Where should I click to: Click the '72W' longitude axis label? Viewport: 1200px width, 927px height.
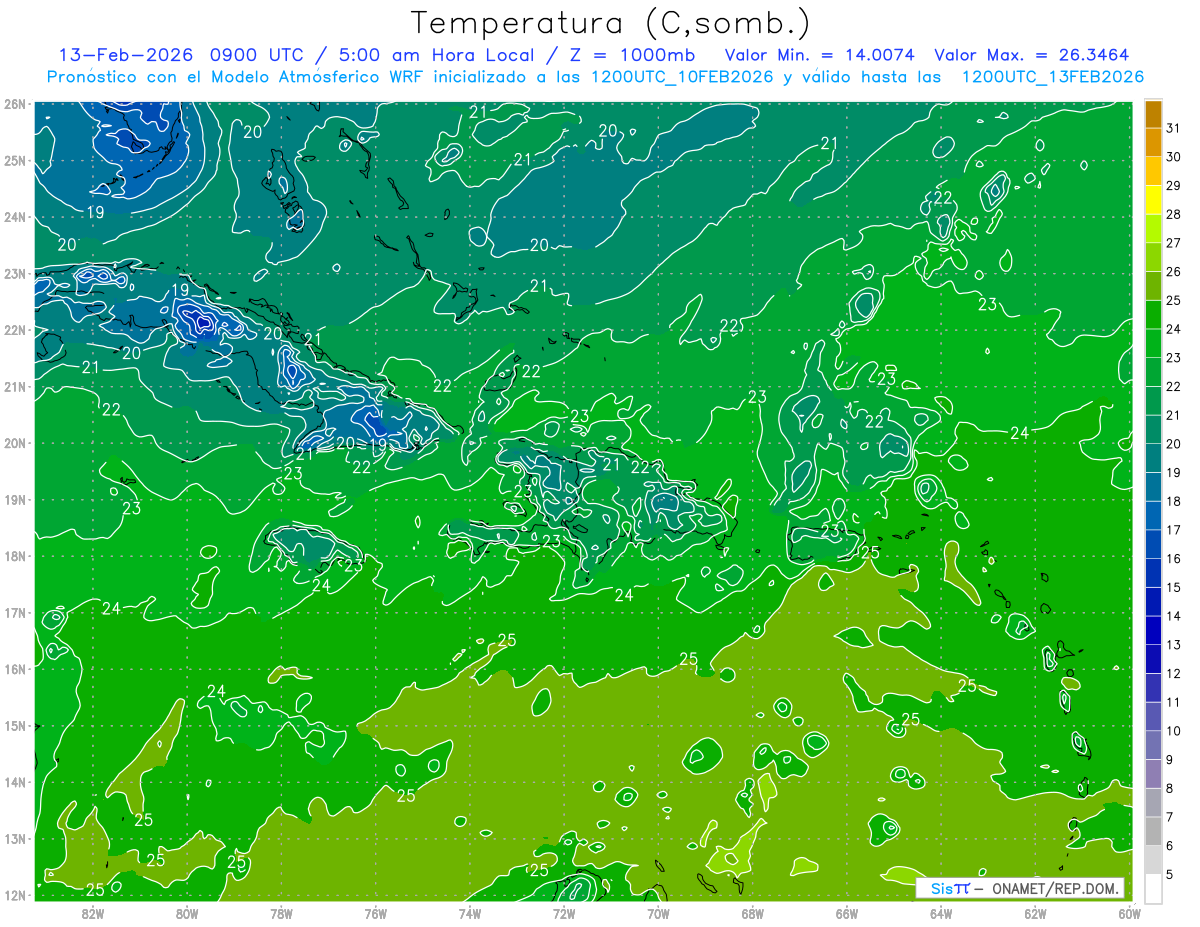pos(564,913)
